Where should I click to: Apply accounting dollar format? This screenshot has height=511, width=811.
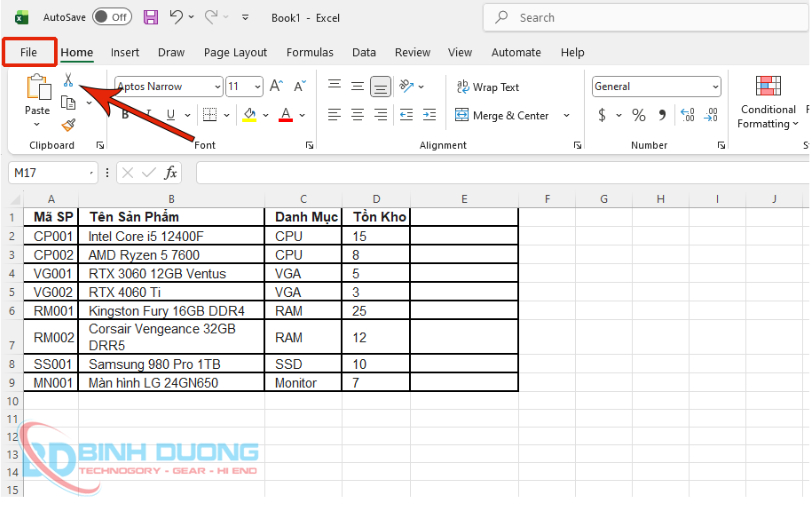pyautogui.click(x=602, y=115)
